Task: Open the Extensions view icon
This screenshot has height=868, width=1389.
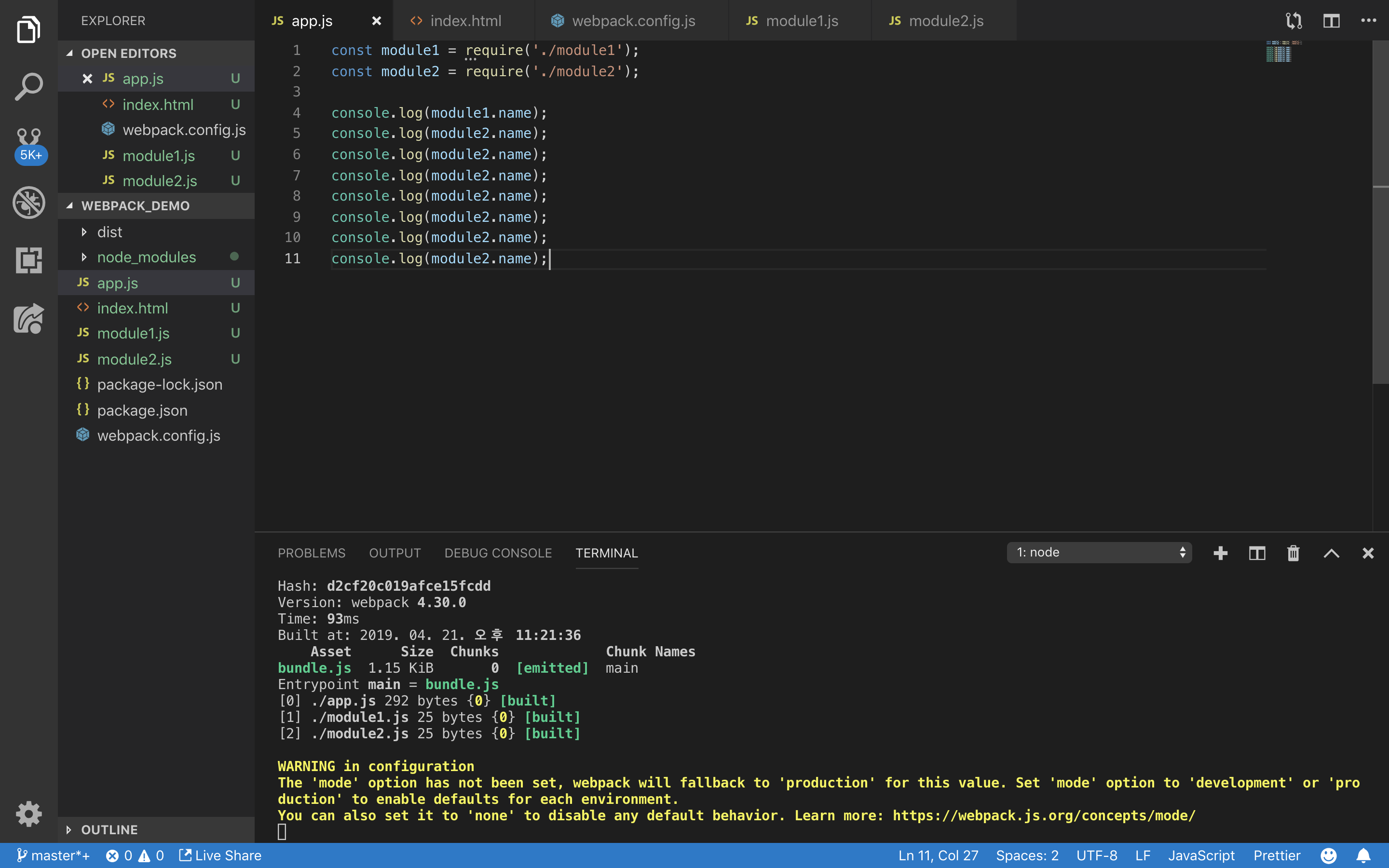Action: coord(29,260)
